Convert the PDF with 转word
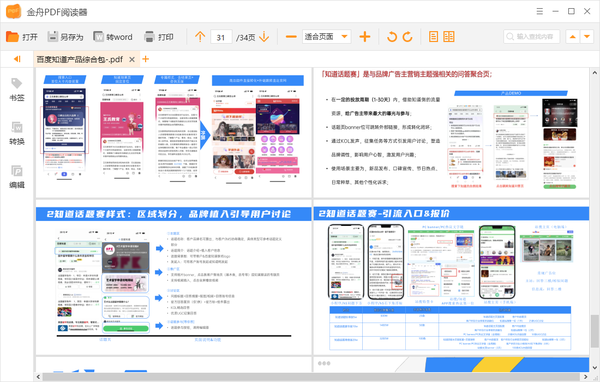 tap(113, 37)
